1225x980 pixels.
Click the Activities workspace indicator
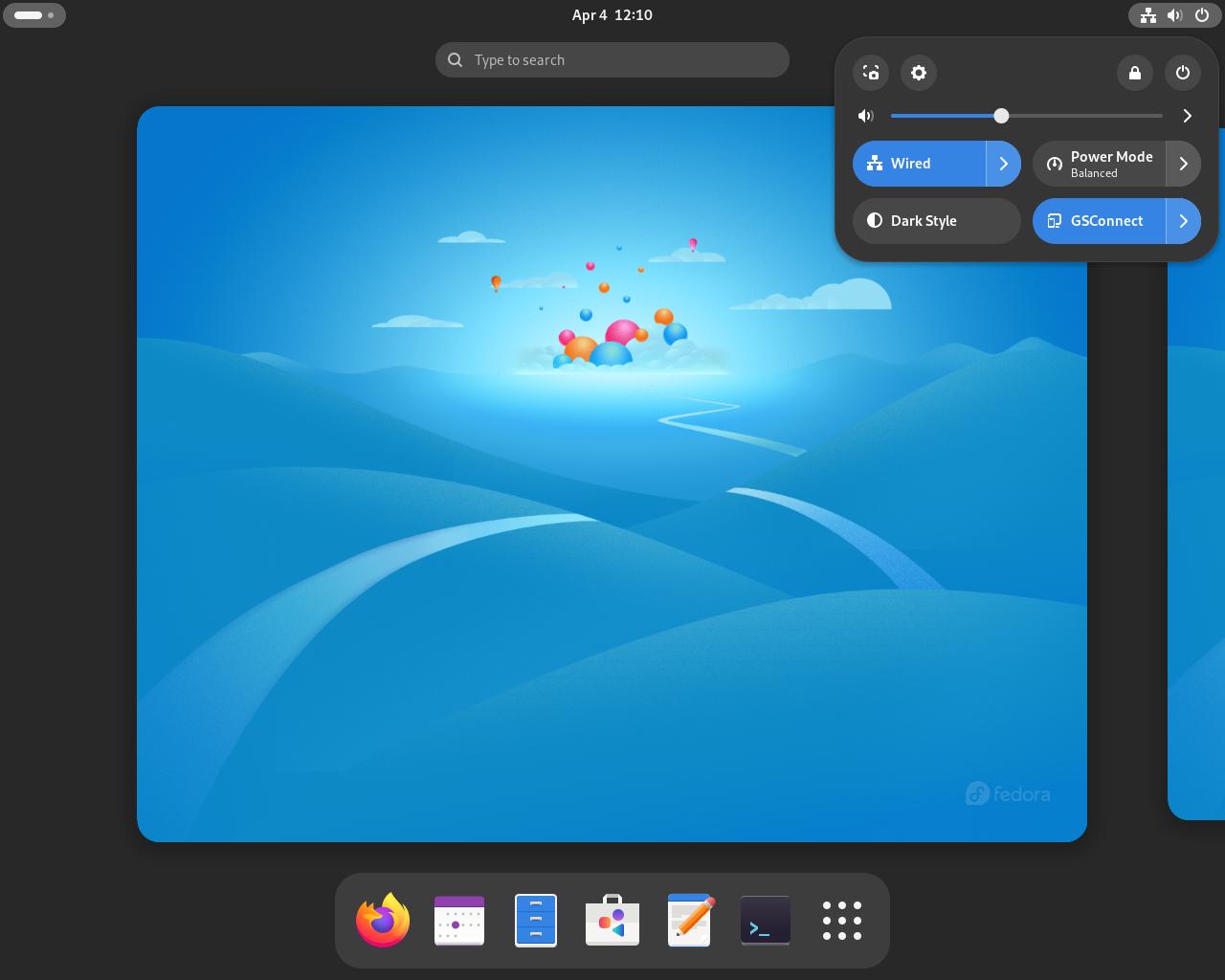(x=34, y=15)
